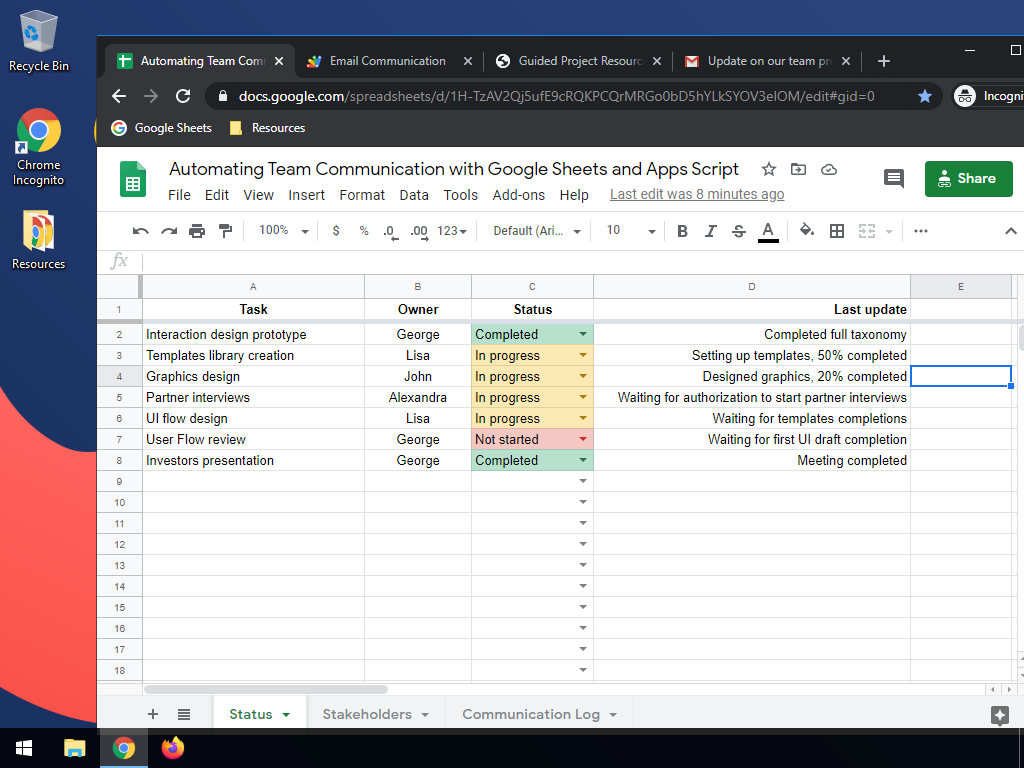Open the fill color picker
The image size is (1024, 768).
pos(806,231)
